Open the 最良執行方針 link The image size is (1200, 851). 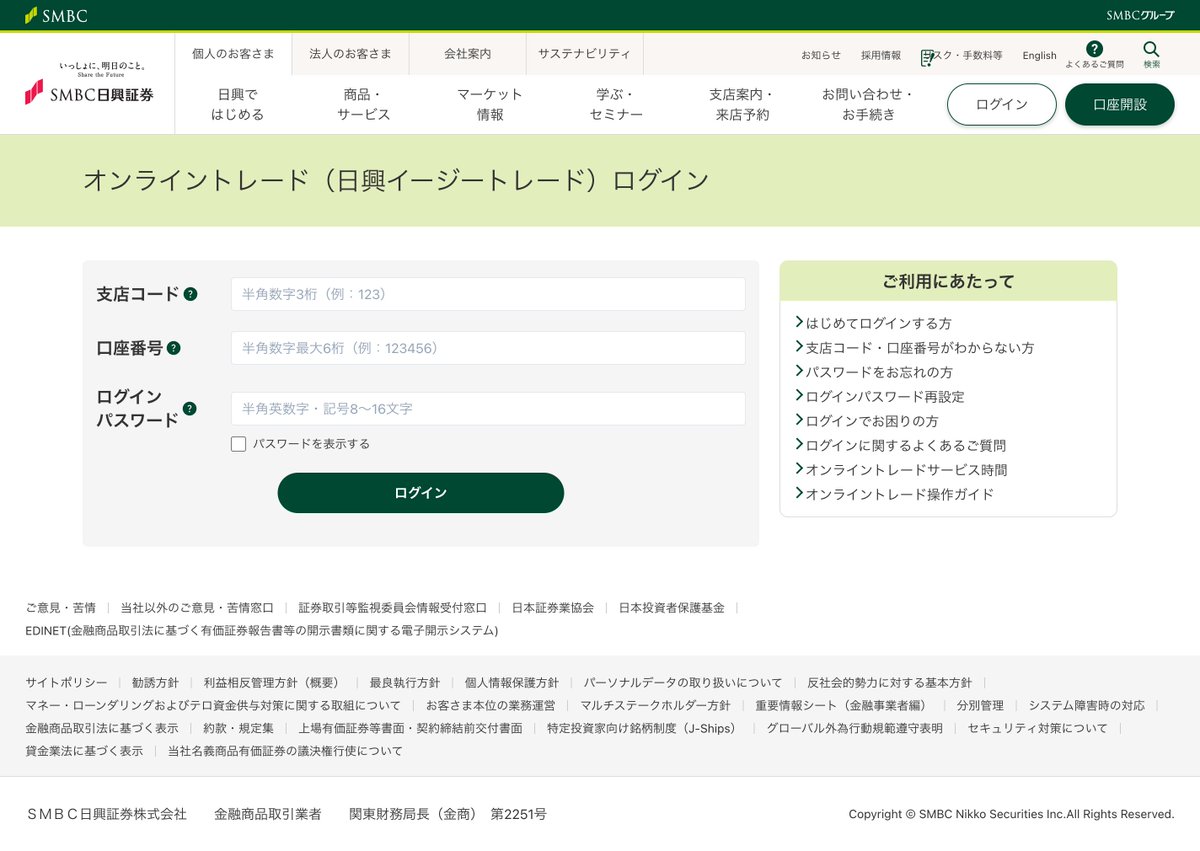point(404,683)
